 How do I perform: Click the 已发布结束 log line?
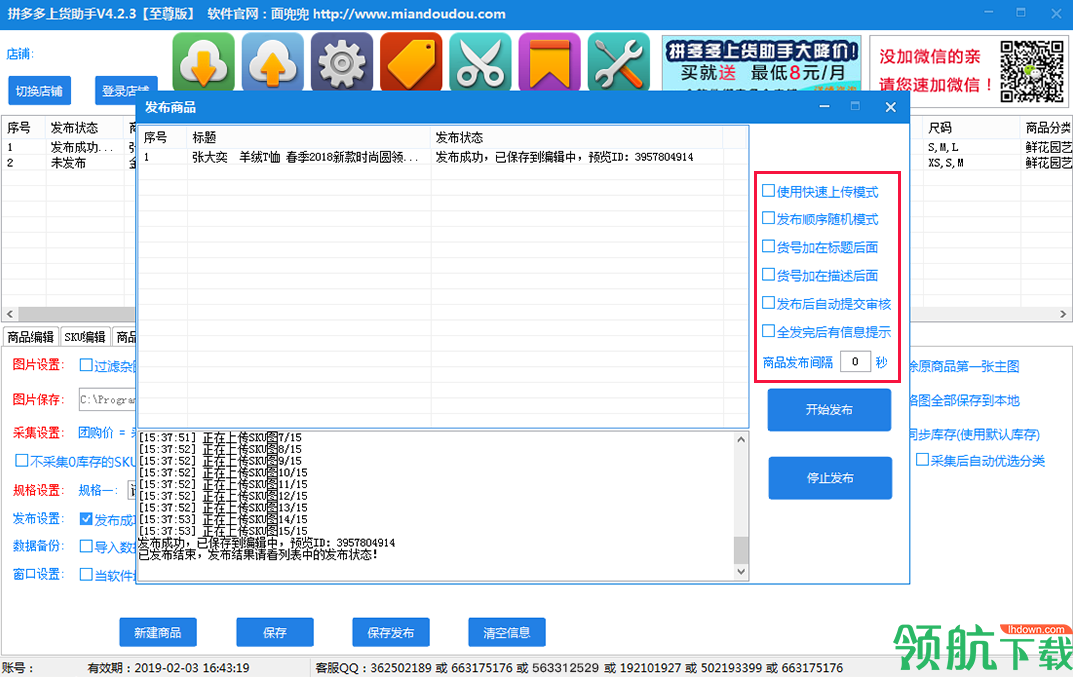coord(258,554)
